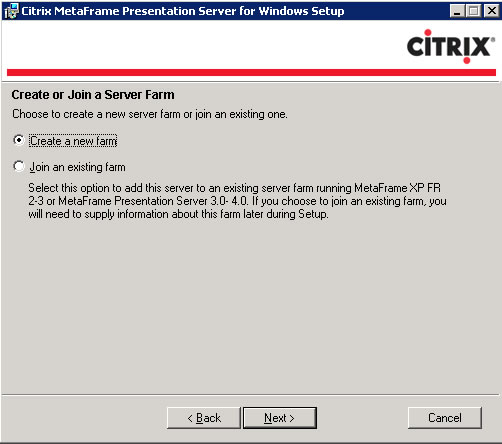The width and height of the screenshot is (502, 444).
Task: Click the registered trademark symbol by Citrix
Action: 493,39
